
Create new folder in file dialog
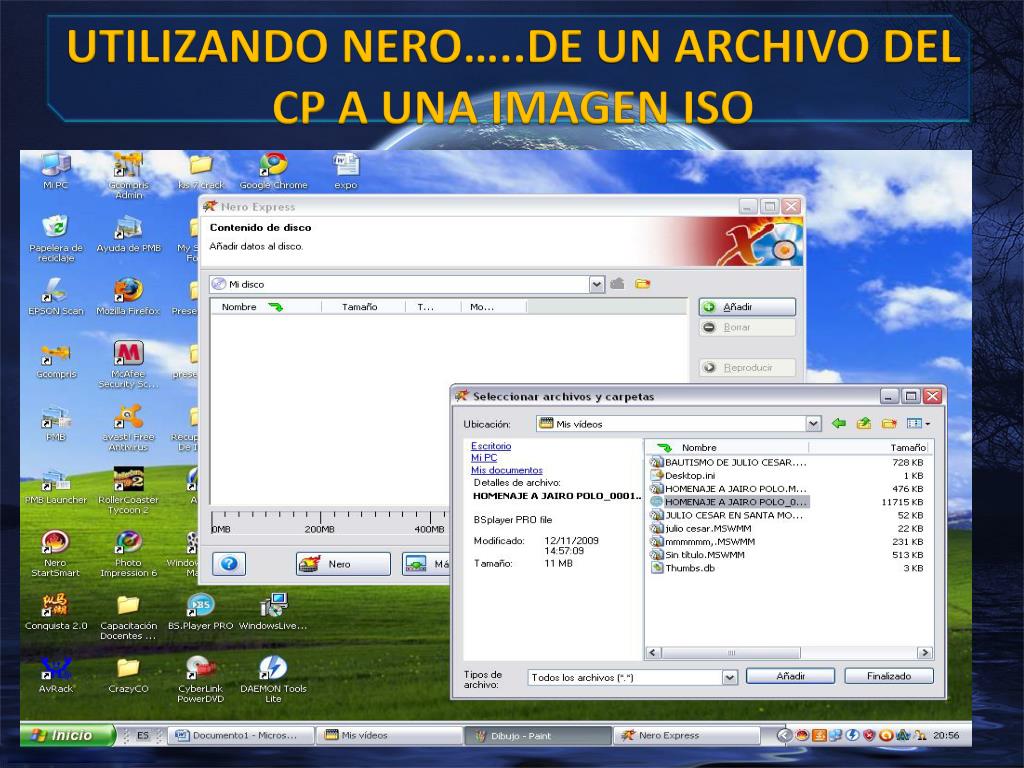tap(889, 423)
